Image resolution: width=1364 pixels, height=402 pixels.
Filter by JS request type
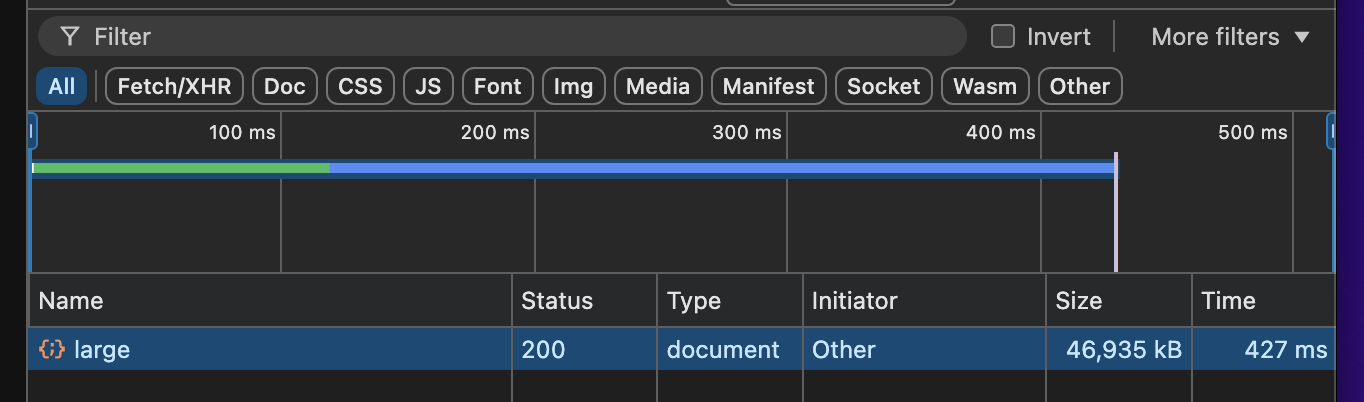tap(428, 86)
